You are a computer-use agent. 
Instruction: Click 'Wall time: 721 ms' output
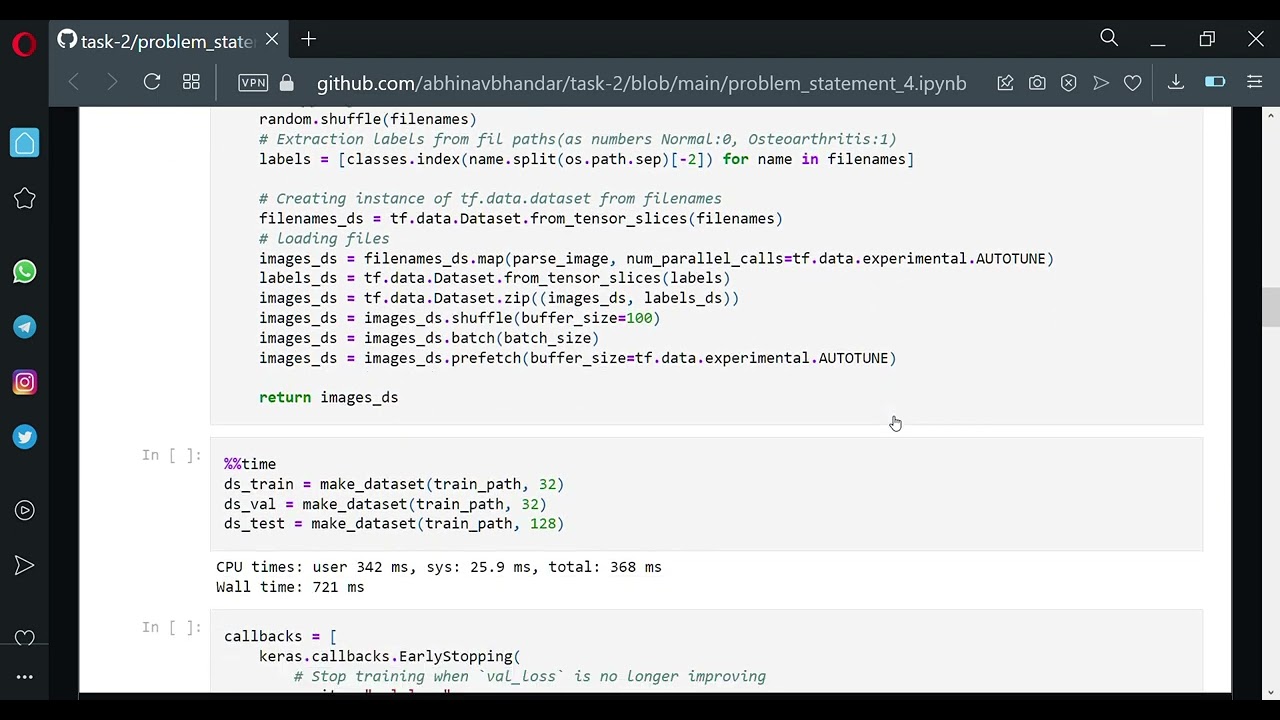(x=290, y=587)
